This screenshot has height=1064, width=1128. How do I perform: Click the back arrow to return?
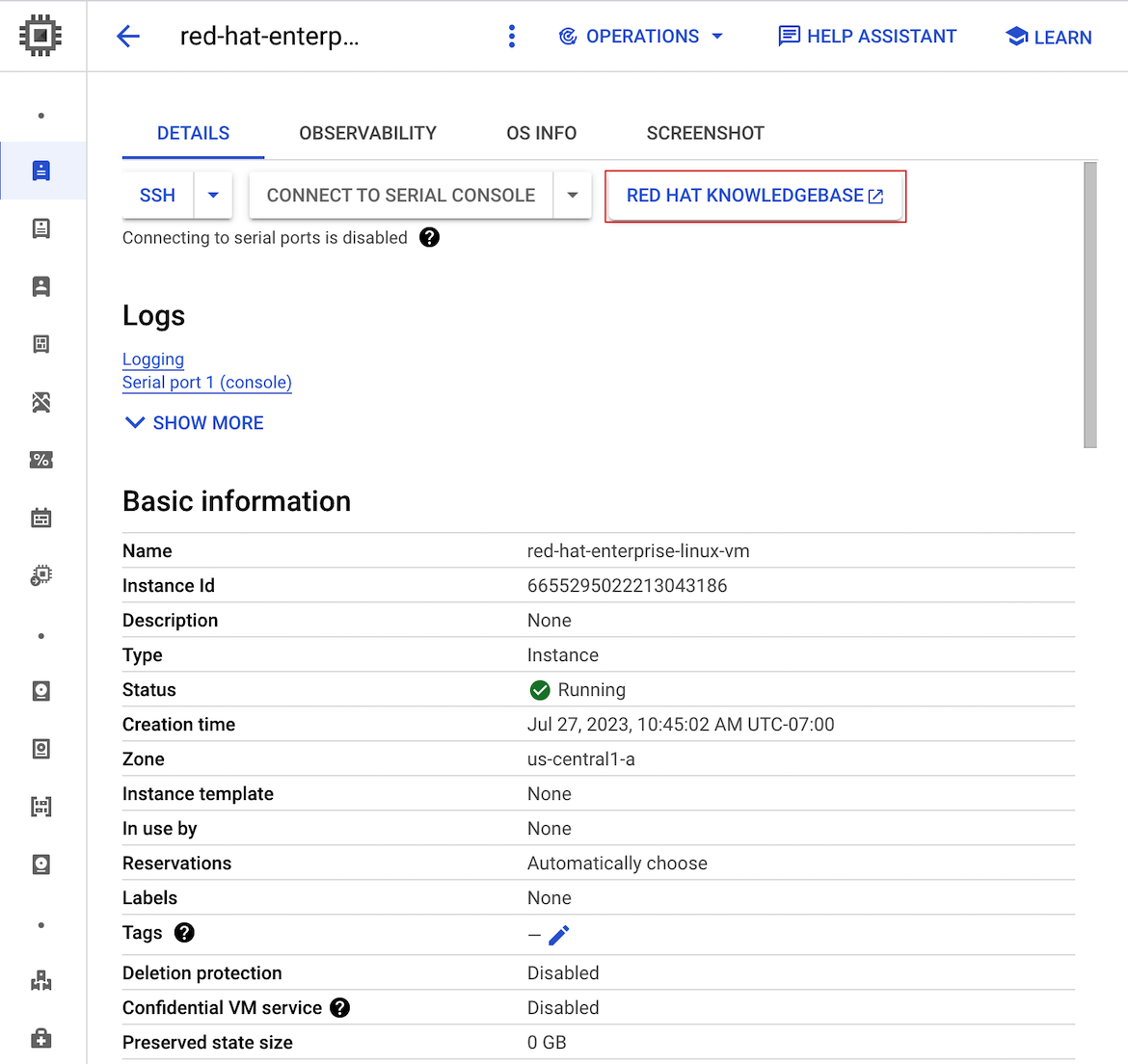[128, 36]
